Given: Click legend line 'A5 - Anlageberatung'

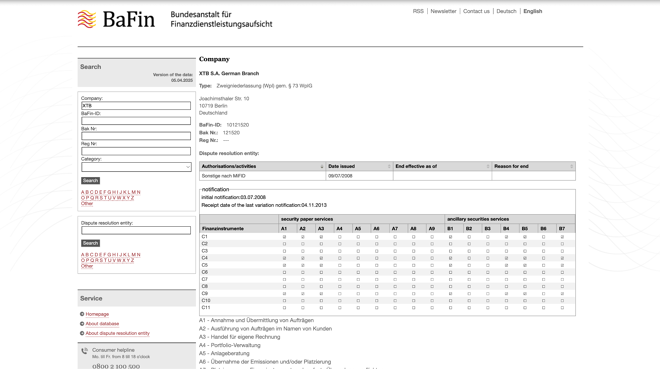Looking at the screenshot, I should click(x=224, y=353).
